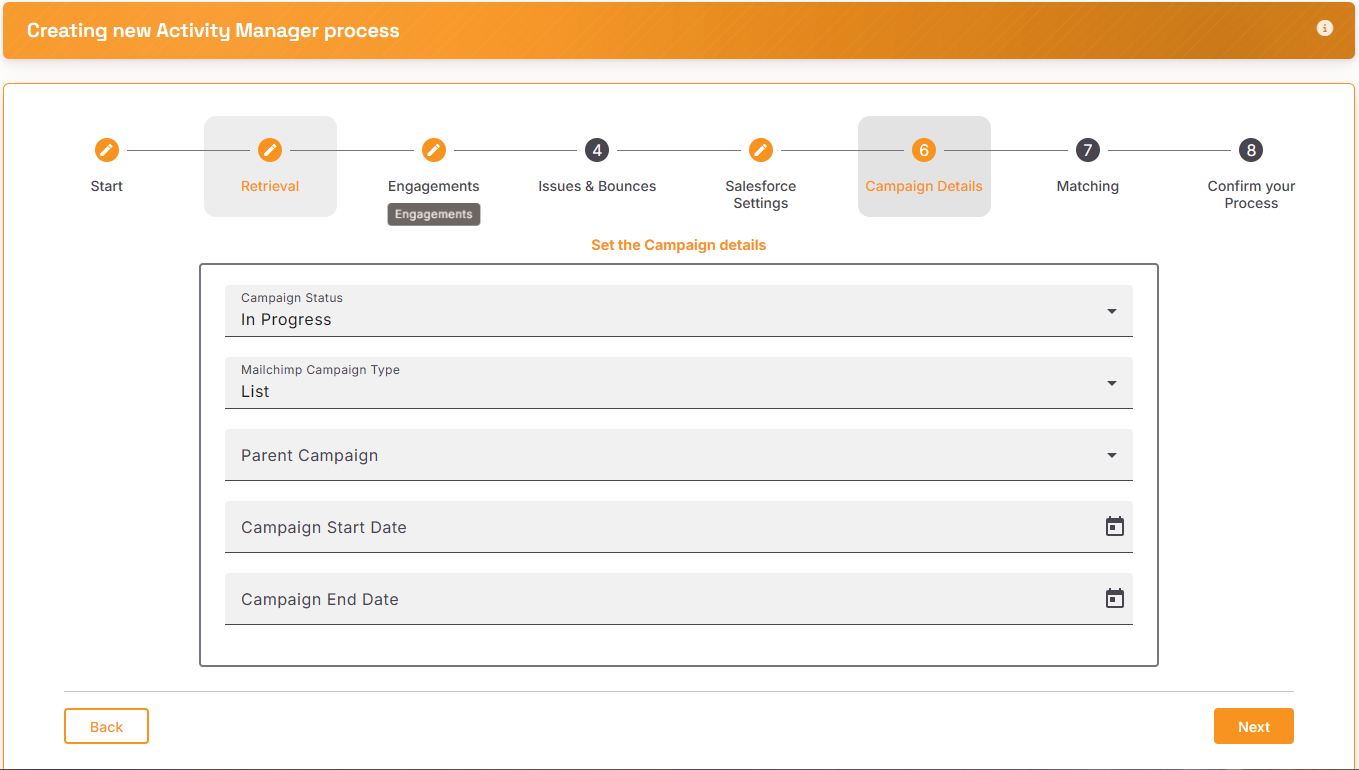Switch to the Matching step label
This screenshot has height=770, width=1359.
(x=1088, y=186)
